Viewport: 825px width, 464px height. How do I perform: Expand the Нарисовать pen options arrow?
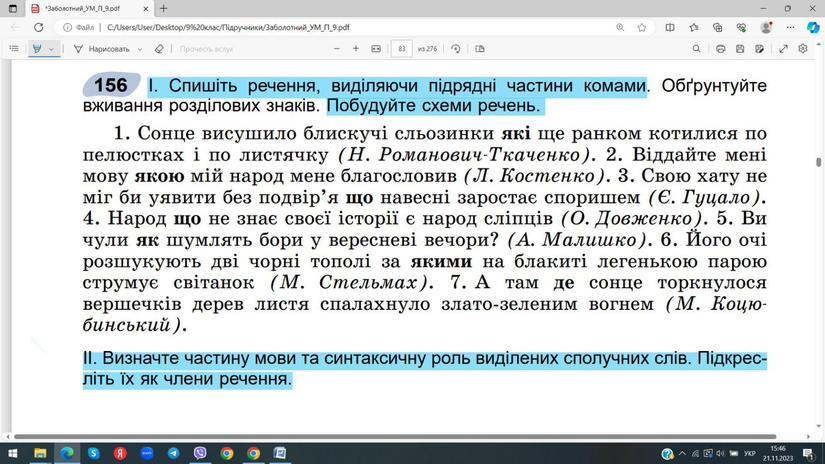[x=140, y=48]
